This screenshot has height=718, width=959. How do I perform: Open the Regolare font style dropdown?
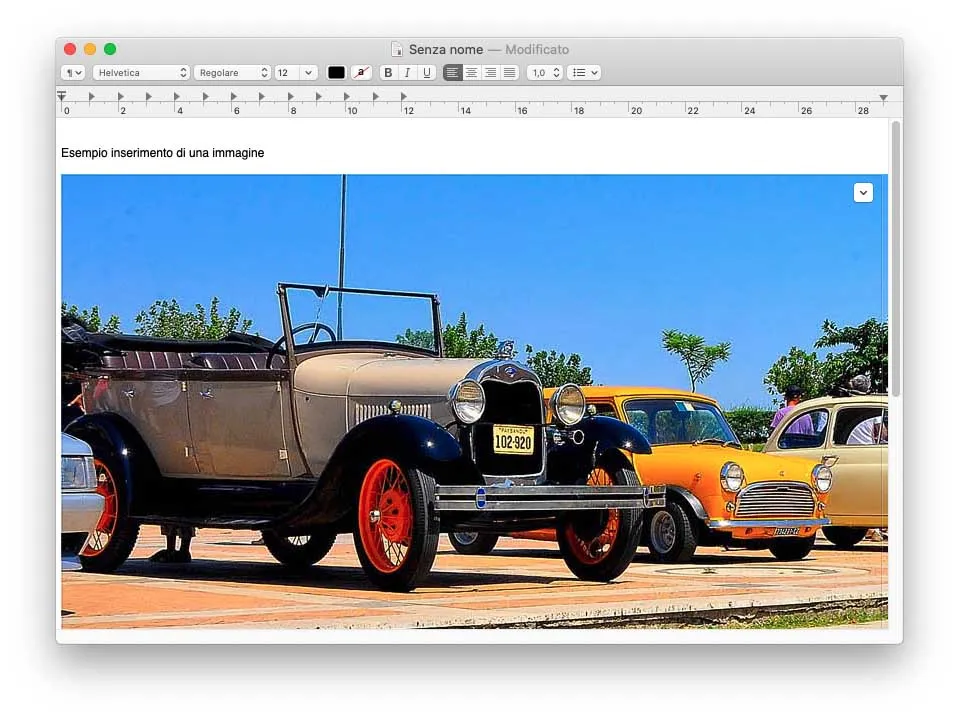(232, 72)
